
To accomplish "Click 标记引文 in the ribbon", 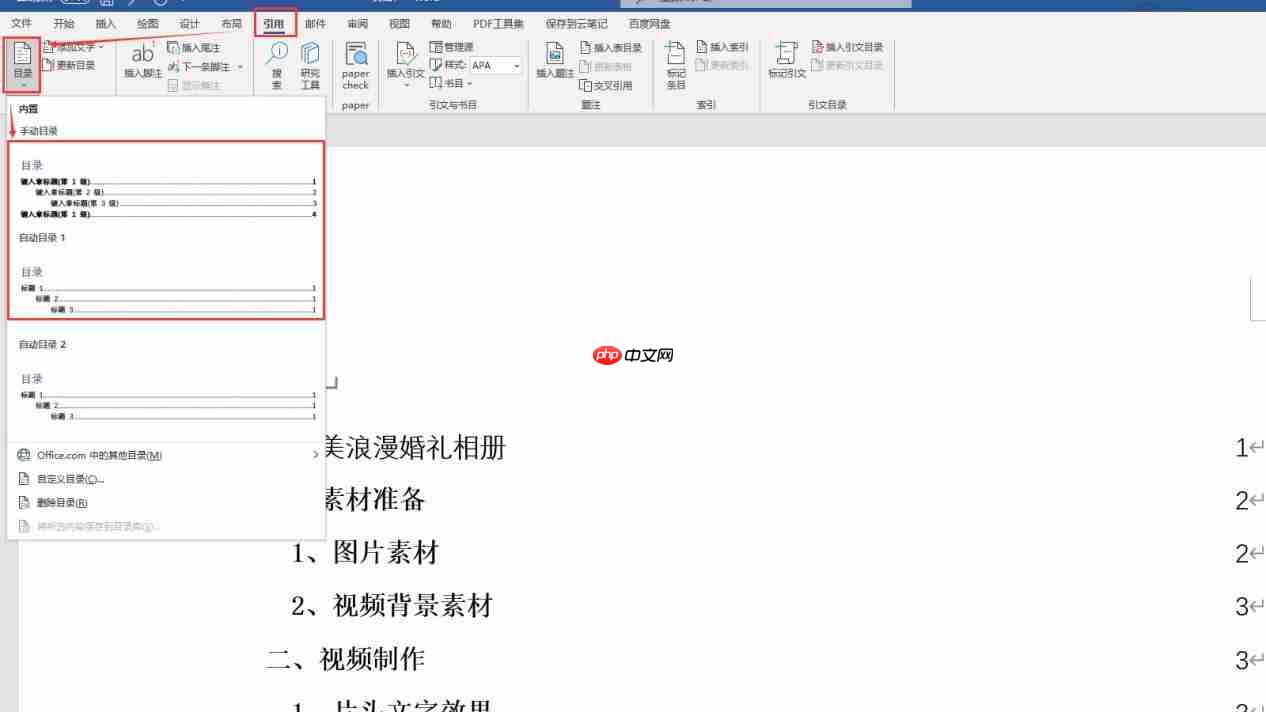I will pyautogui.click(x=787, y=61).
